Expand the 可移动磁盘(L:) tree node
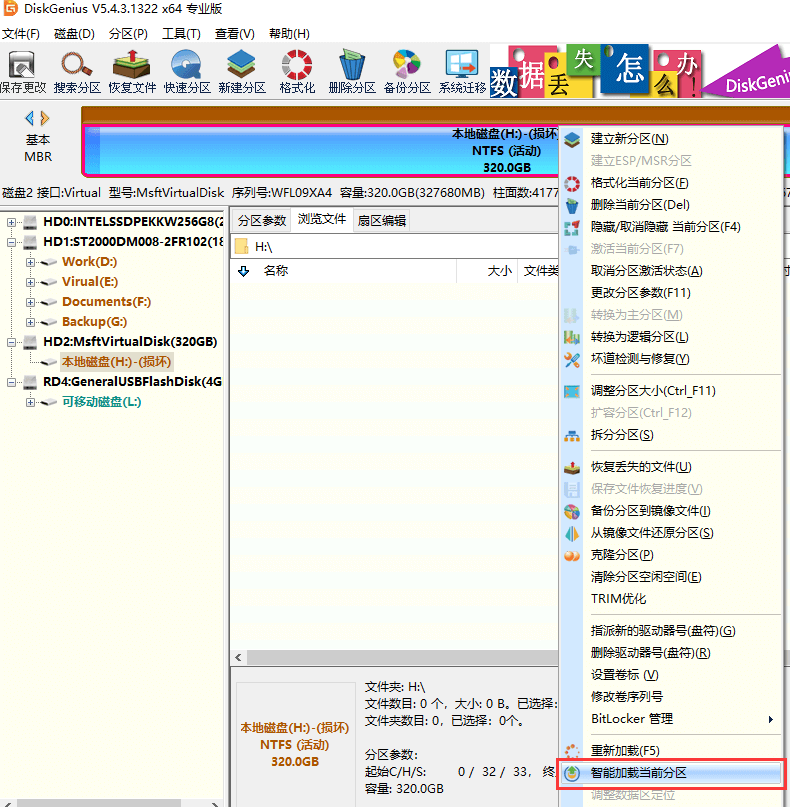The width and height of the screenshot is (790, 807). [31, 402]
